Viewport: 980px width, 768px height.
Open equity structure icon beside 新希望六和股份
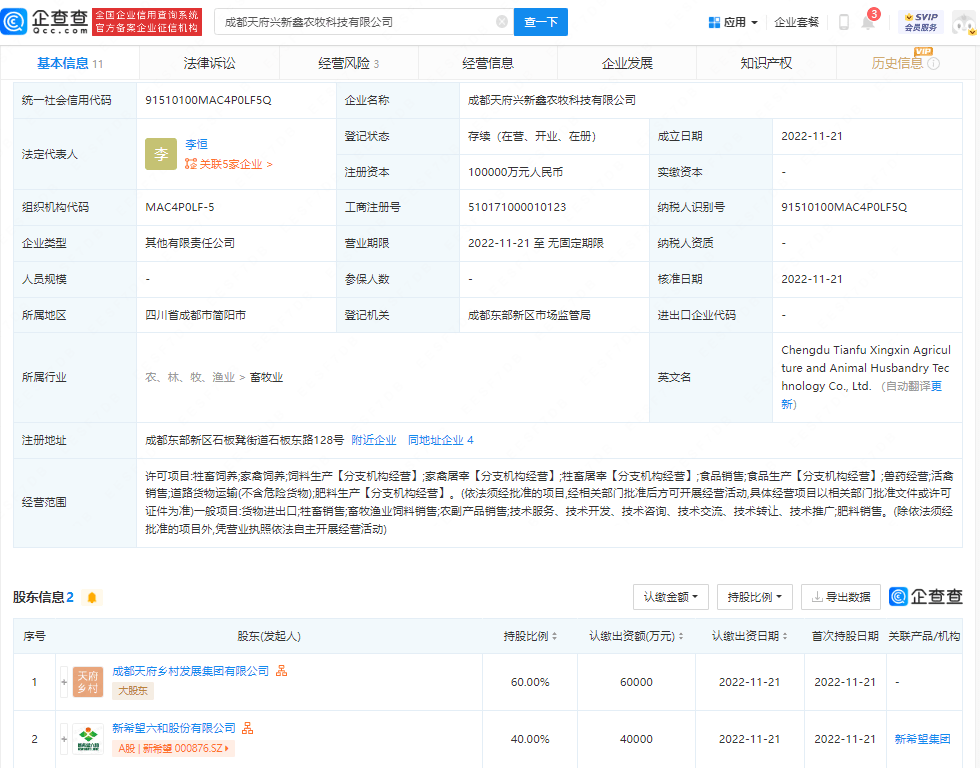click(248, 728)
